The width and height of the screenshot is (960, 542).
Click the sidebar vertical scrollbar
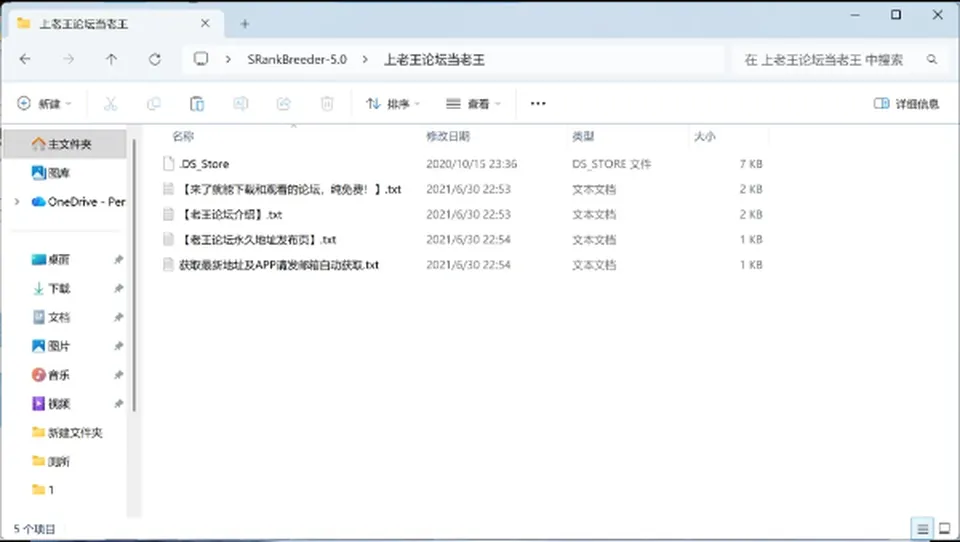pos(133,276)
